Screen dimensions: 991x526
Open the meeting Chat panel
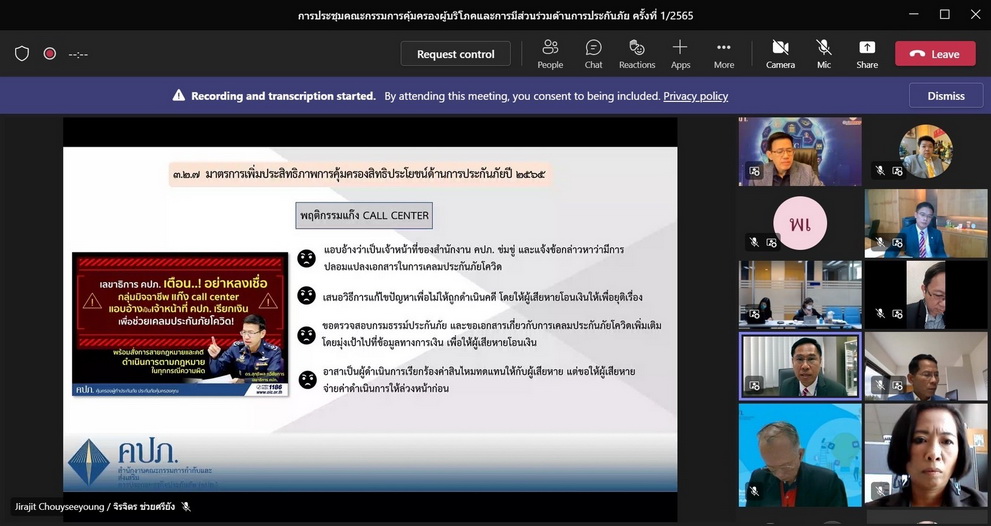[593, 53]
